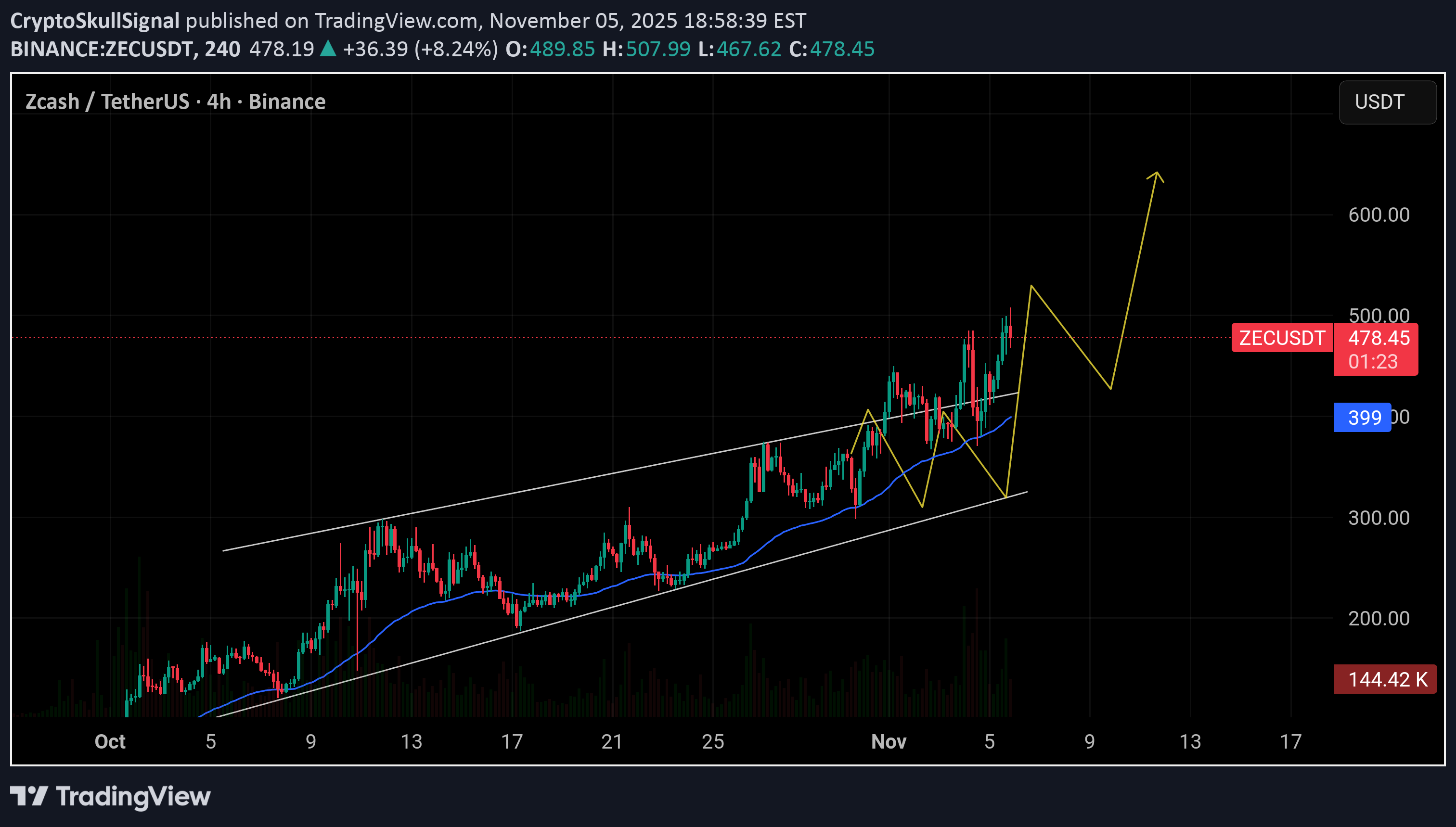
Task: Select the Nov date axis marker
Action: pos(889,741)
